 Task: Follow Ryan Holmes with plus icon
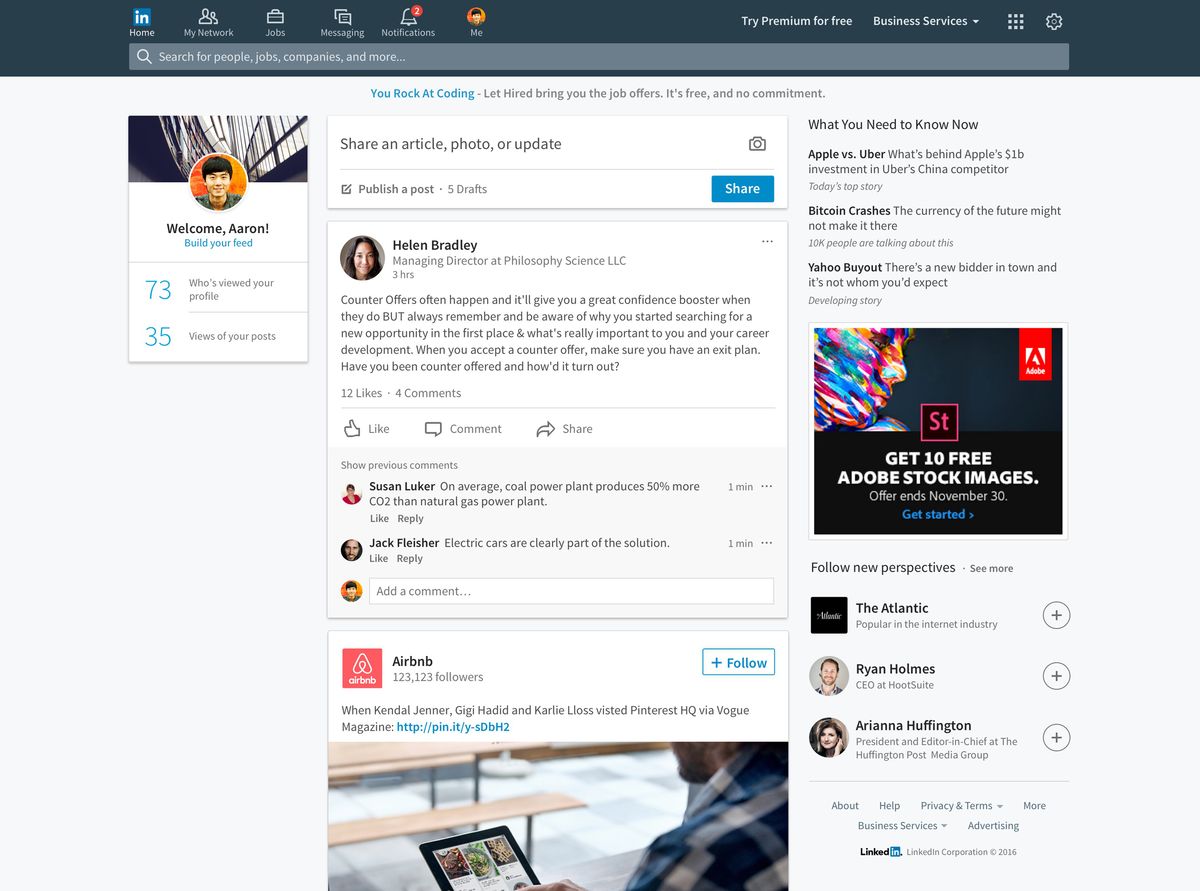click(x=1056, y=676)
